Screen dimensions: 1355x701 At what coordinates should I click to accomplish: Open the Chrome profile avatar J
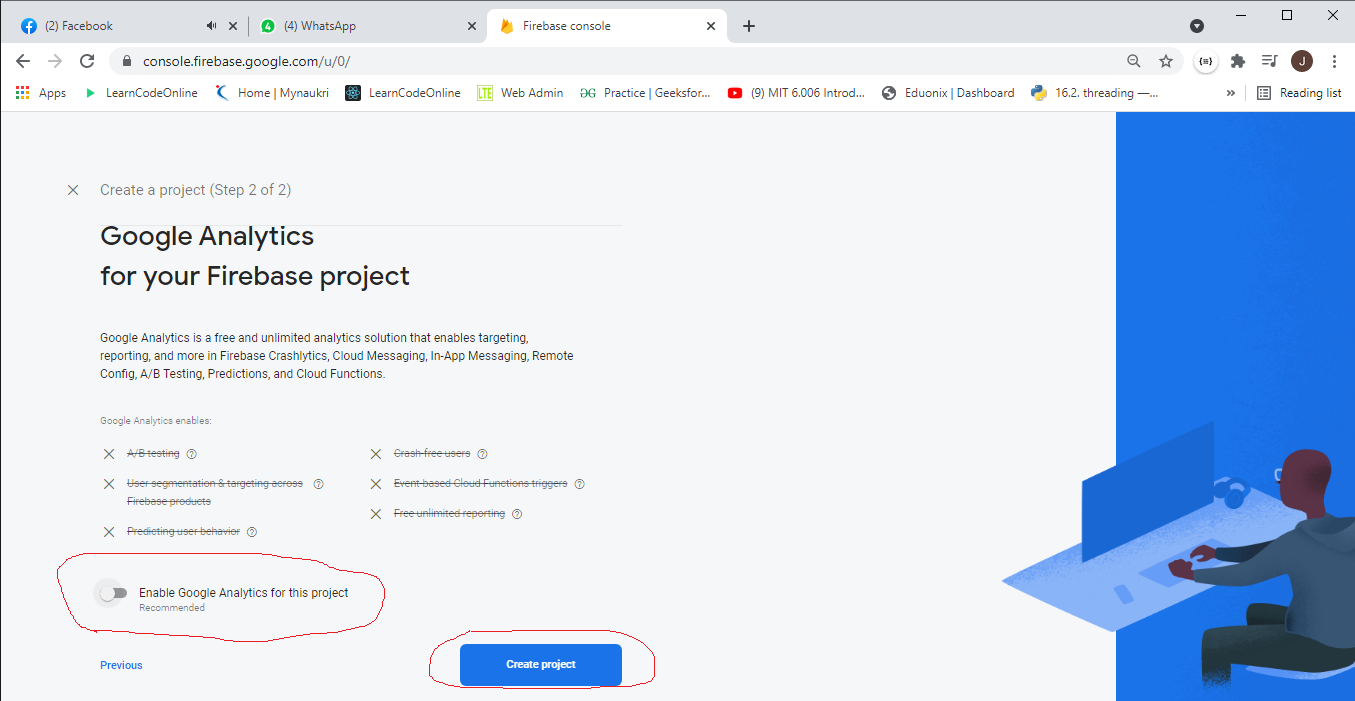(x=1301, y=61)
